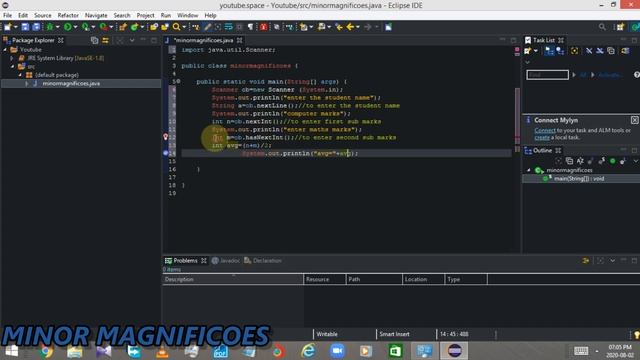This screenshot has height=360, width=640.
Task: Click the Quick Access search magnifier icon
Action: coord(602,27)
